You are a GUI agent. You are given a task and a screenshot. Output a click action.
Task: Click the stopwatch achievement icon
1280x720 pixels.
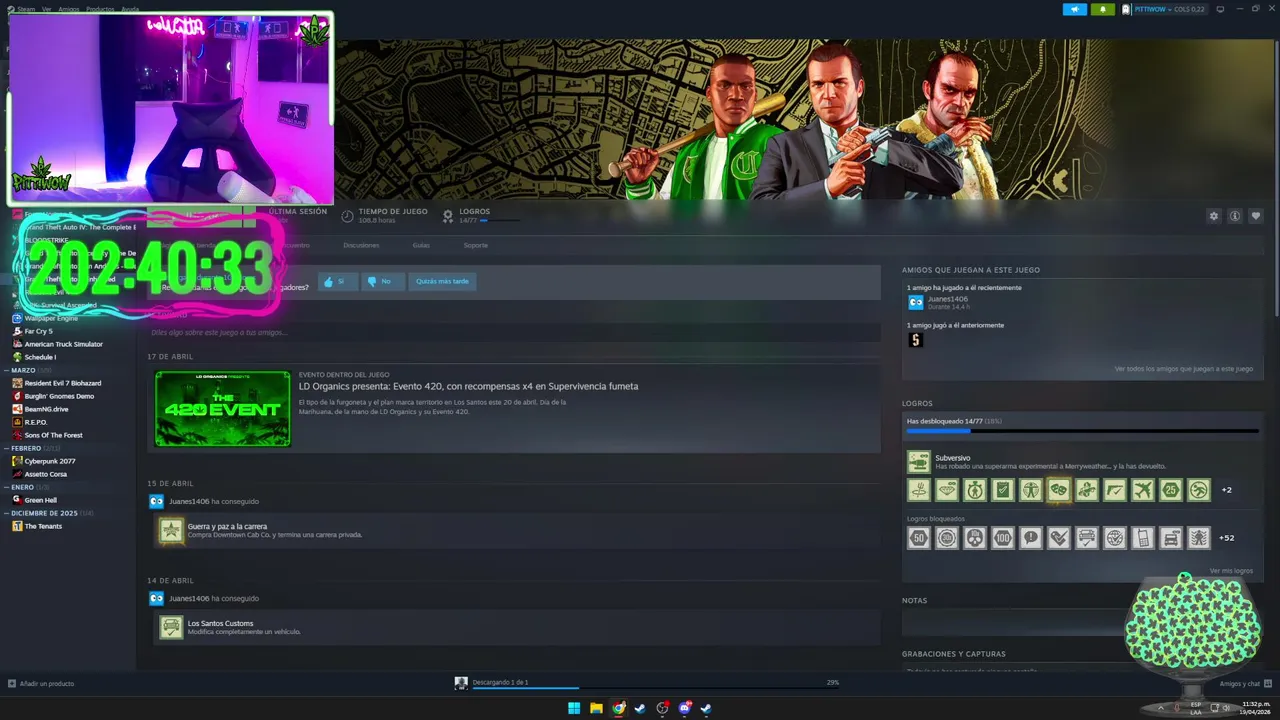click(x=974, y=490)
